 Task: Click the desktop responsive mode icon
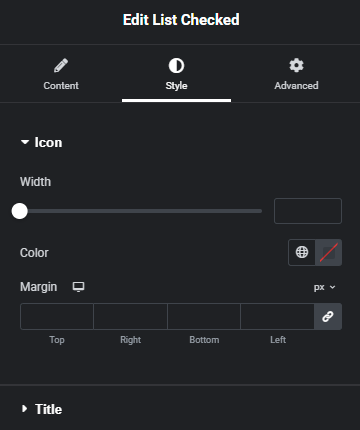(78, 287)
